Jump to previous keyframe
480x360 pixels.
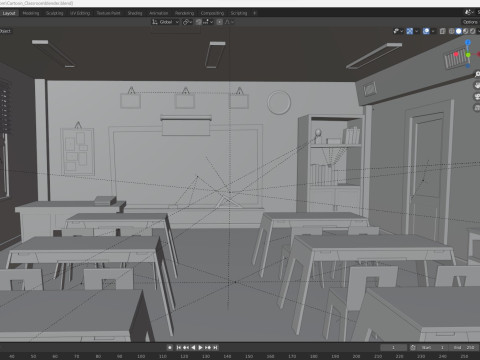tap(186, 347)
